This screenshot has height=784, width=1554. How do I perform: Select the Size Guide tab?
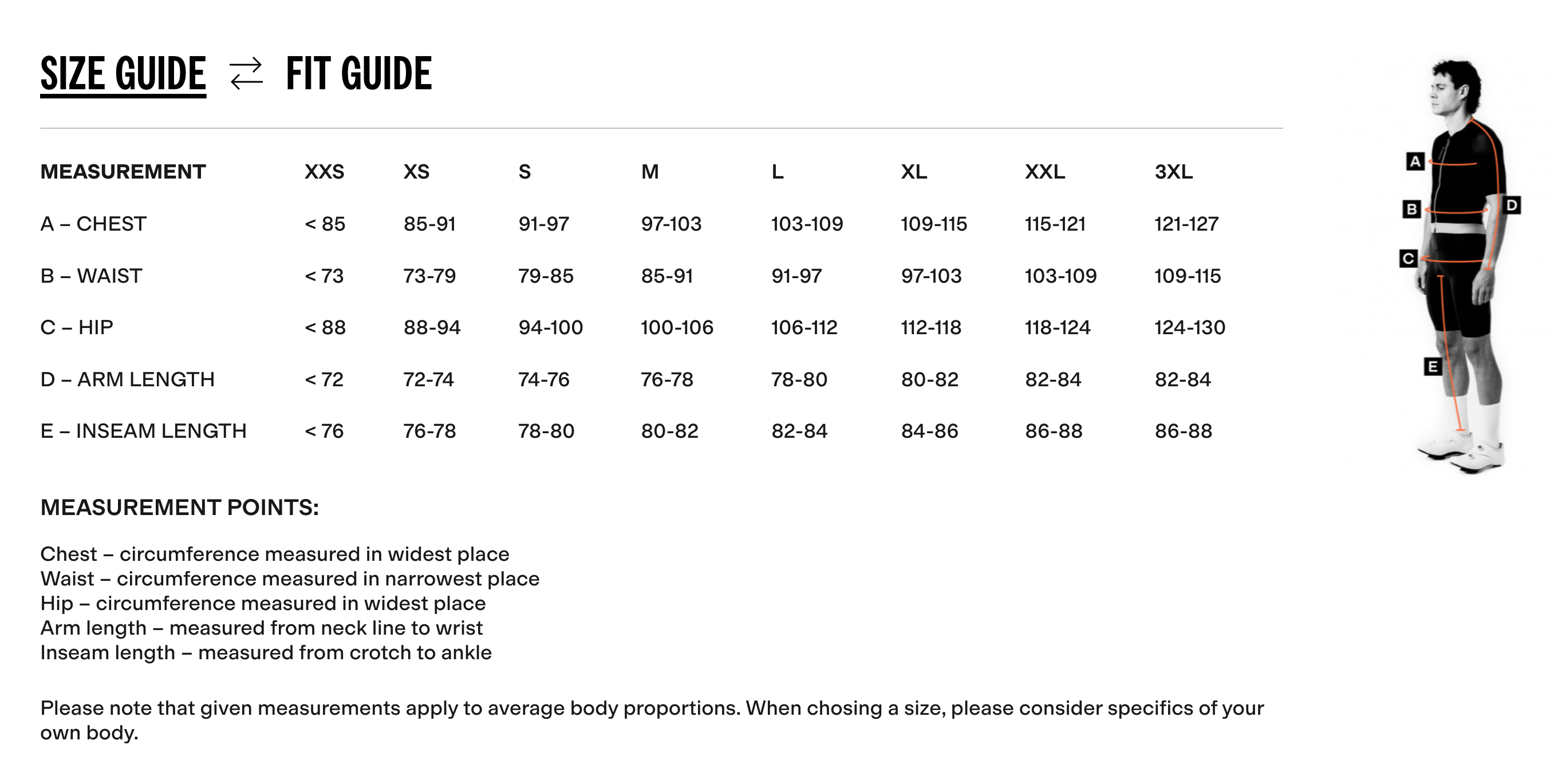123,74
